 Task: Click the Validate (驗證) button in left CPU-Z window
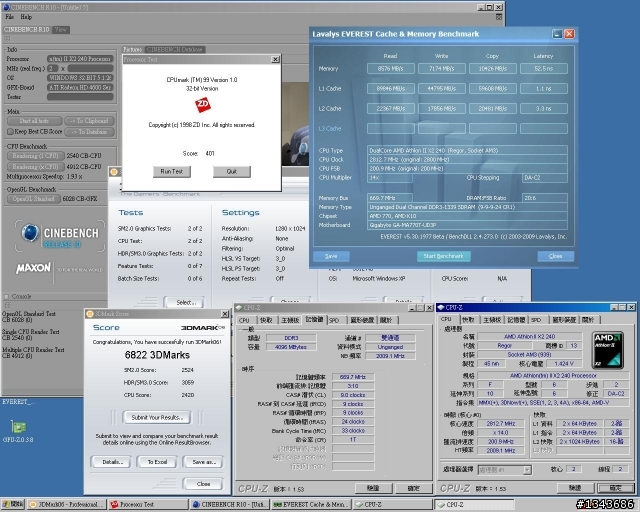pyautogui.click(x=373, y=488)
